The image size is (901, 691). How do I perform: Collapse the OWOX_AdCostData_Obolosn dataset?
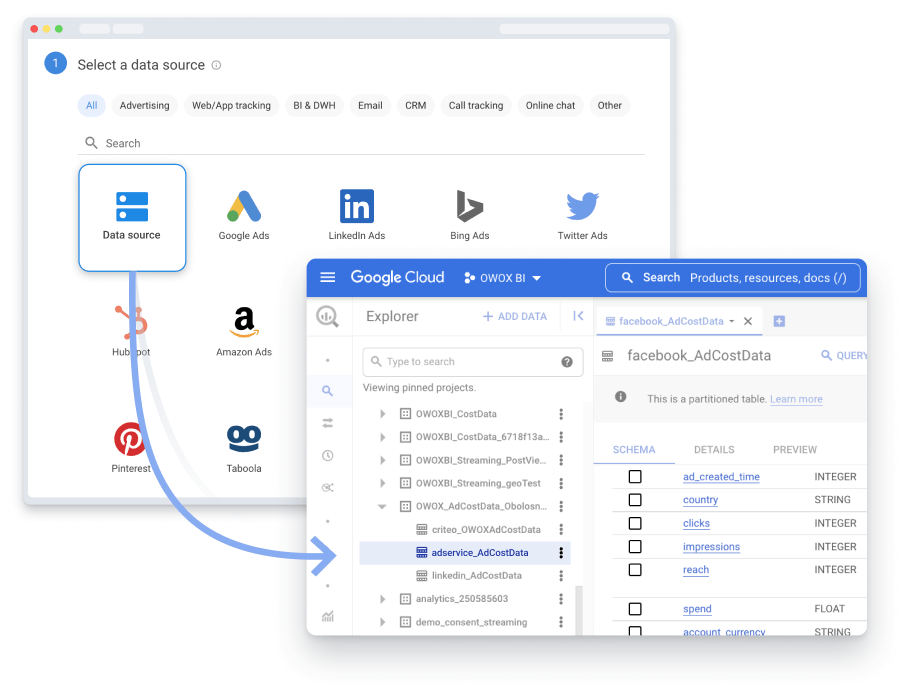click(382, 507)
